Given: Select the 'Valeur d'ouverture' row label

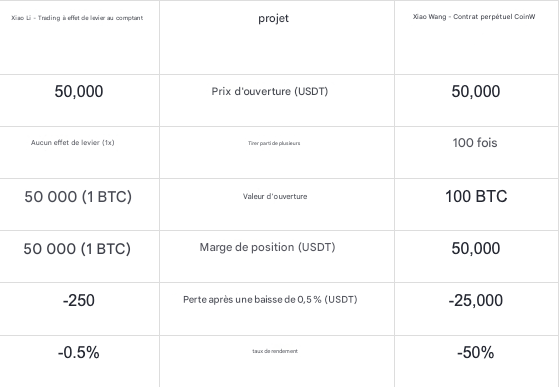Looking at the screenshot, I should pyautogui.click(x=275, y=196).
